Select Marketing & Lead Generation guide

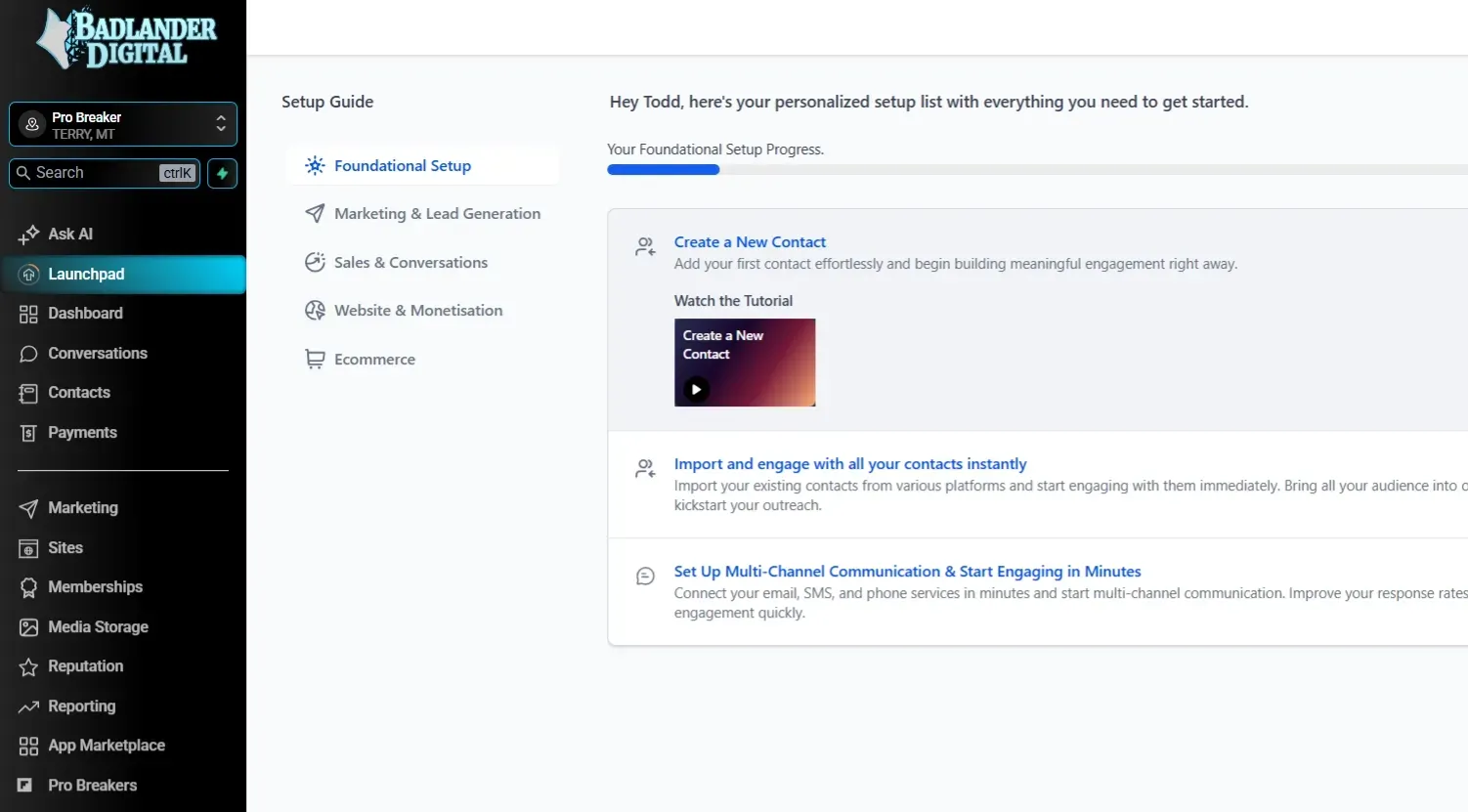click(437, 213)
